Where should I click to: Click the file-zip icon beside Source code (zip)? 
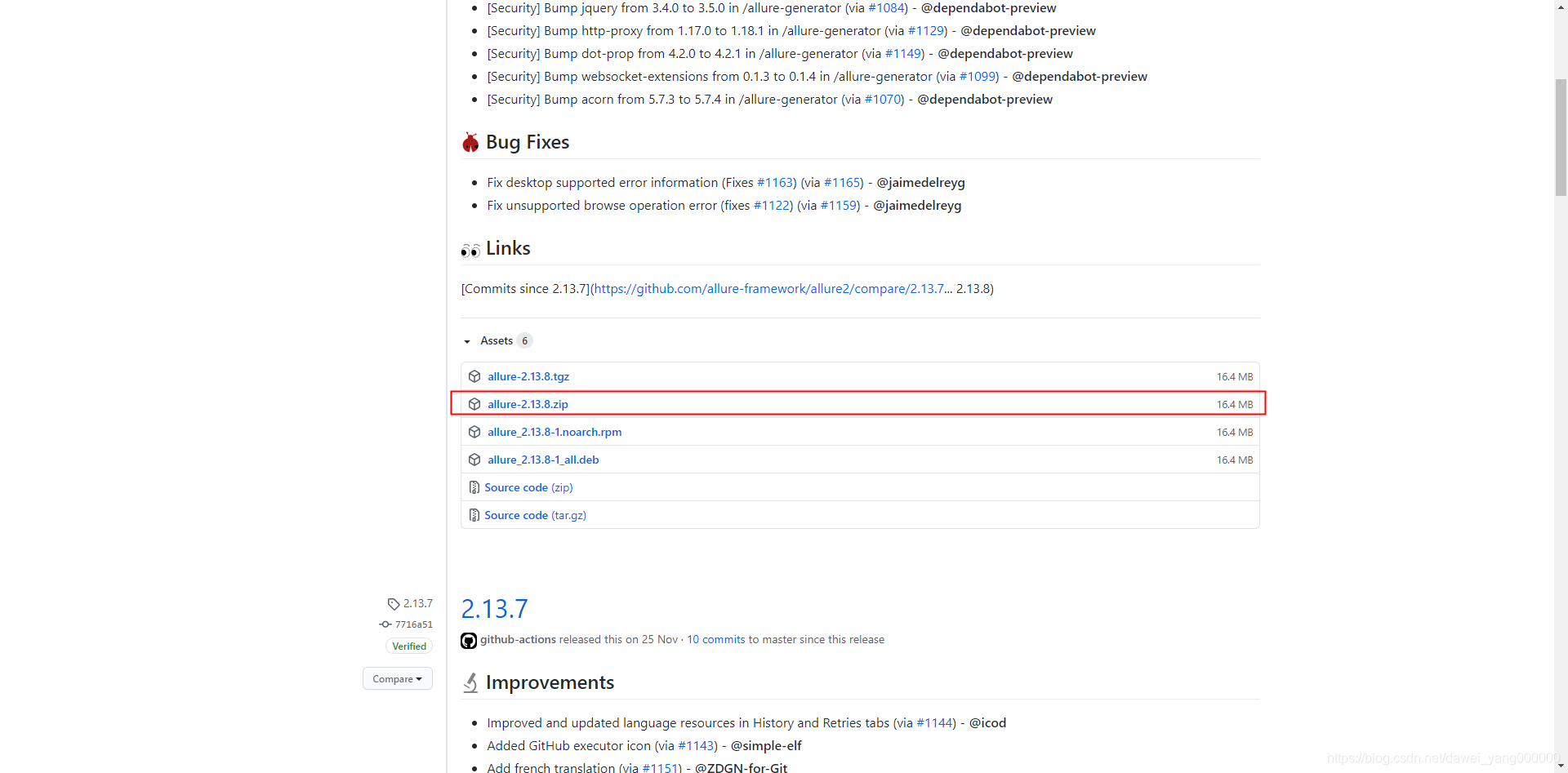click(474, 487)
